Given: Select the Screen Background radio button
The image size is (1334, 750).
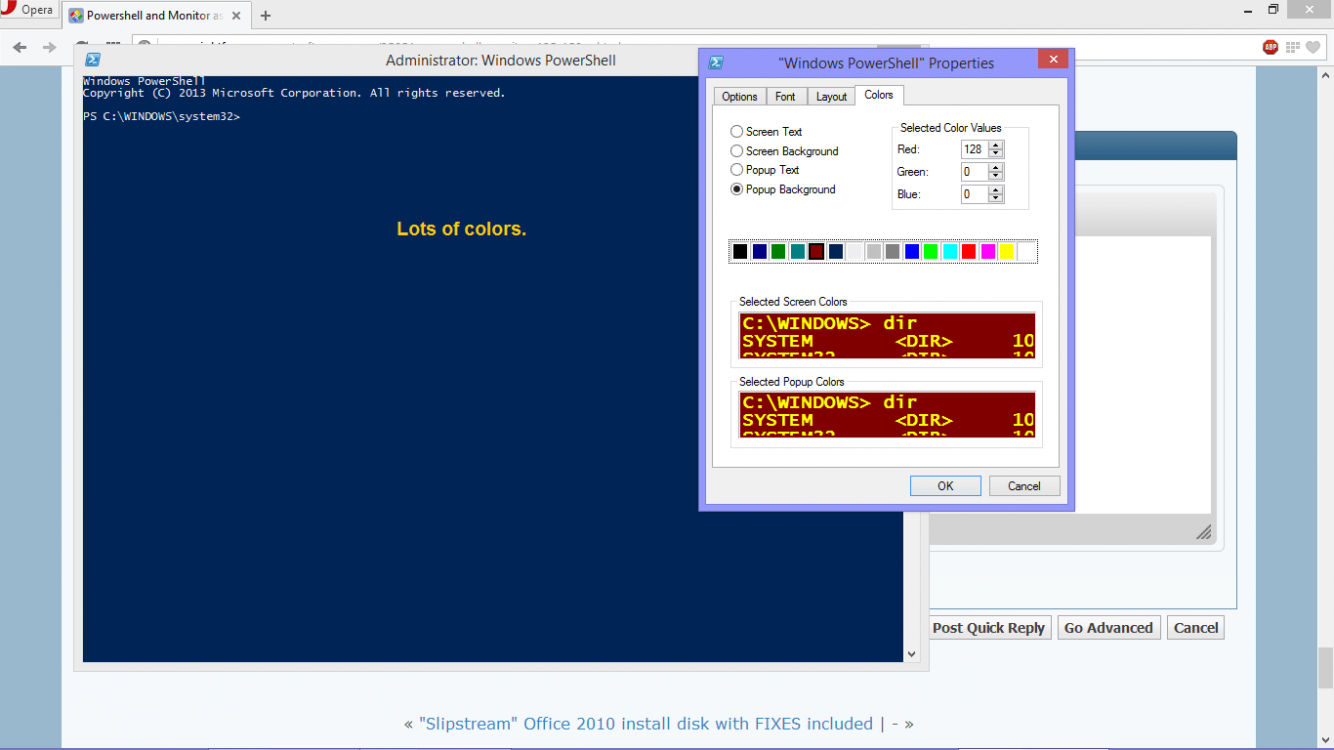Looking at the screenshot, I should pos(737,151).
